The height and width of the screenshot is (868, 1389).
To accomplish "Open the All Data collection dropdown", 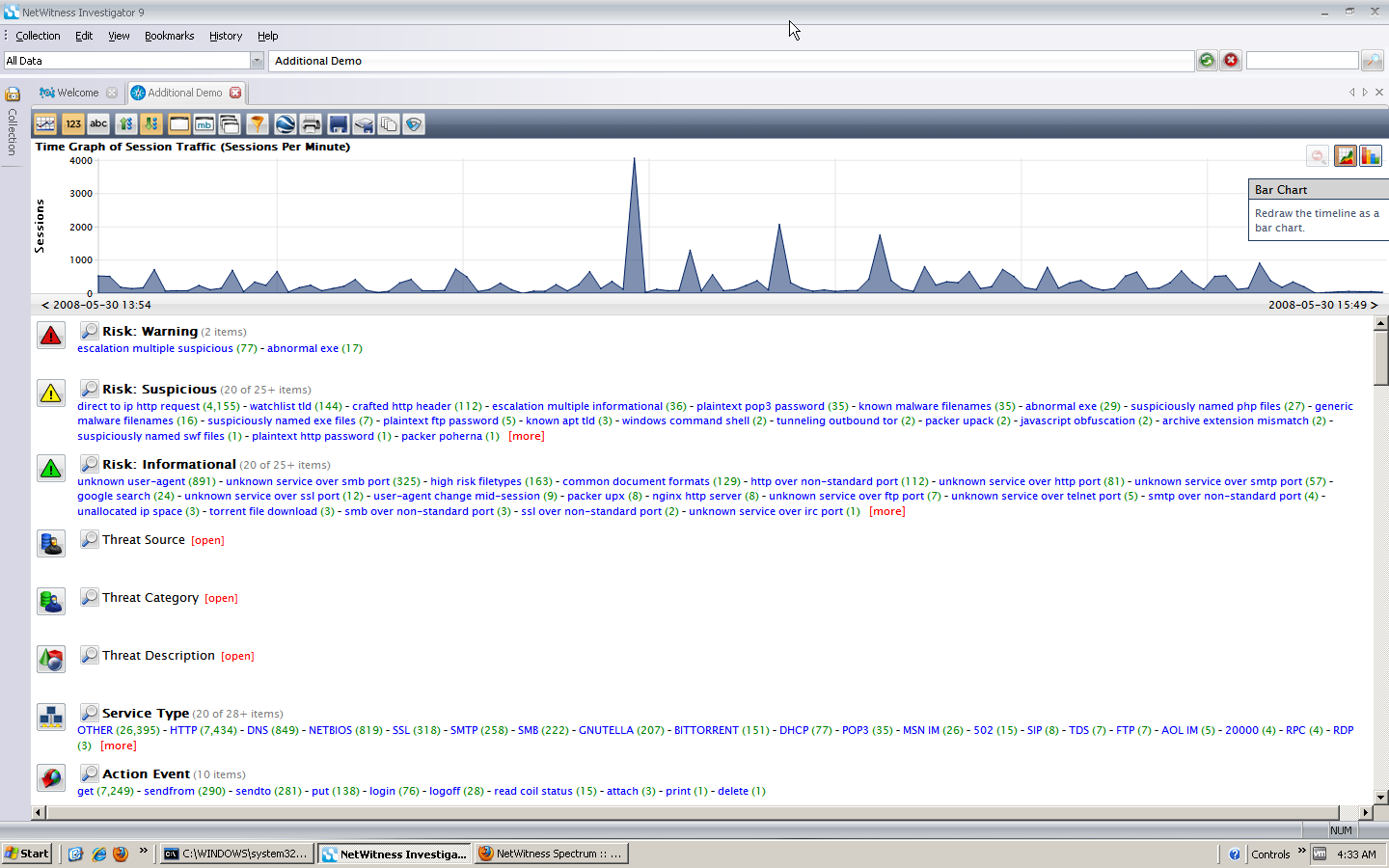I will [257, 60].
